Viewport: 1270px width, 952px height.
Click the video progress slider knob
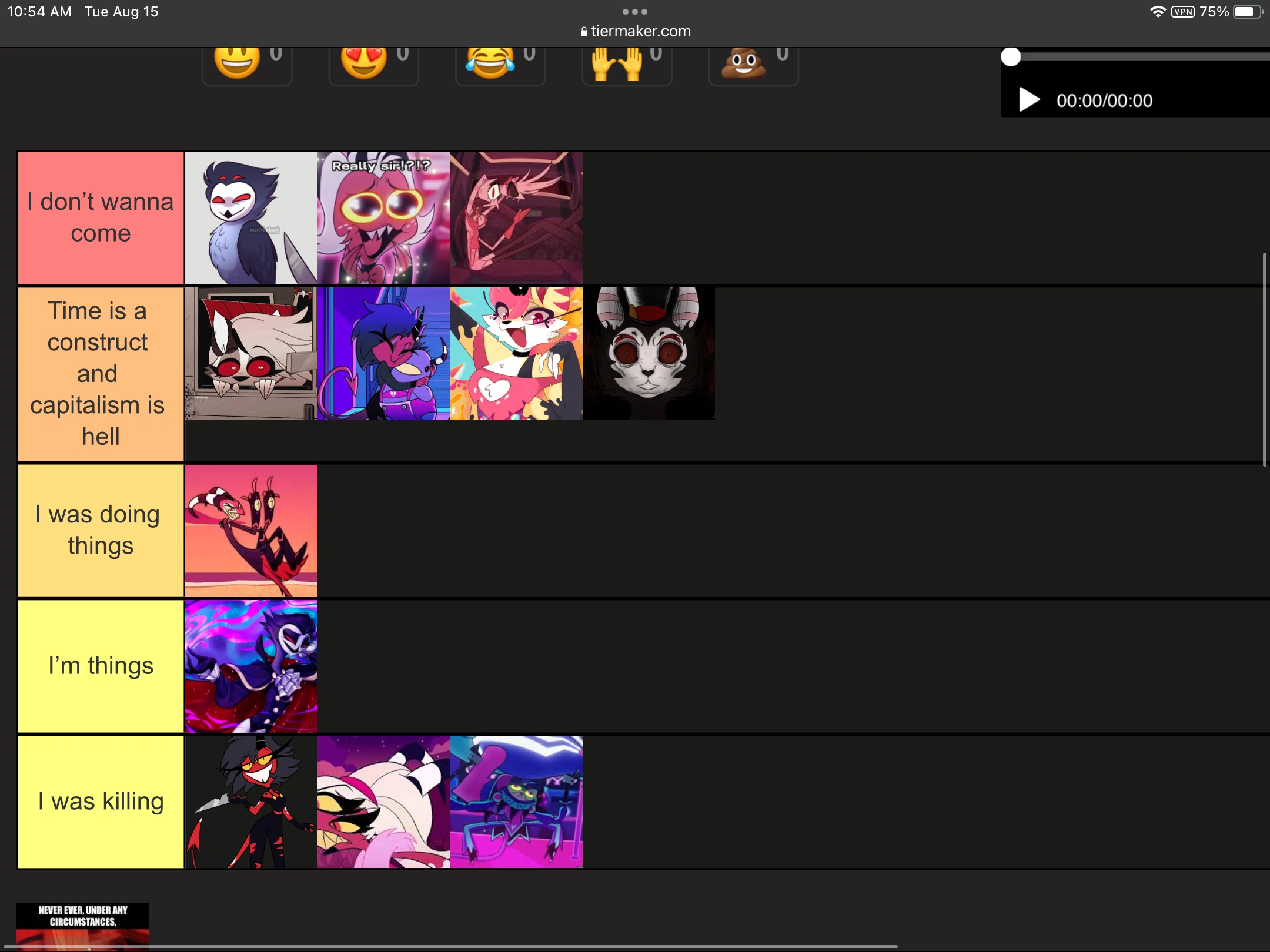click(x=1011, y=57)
